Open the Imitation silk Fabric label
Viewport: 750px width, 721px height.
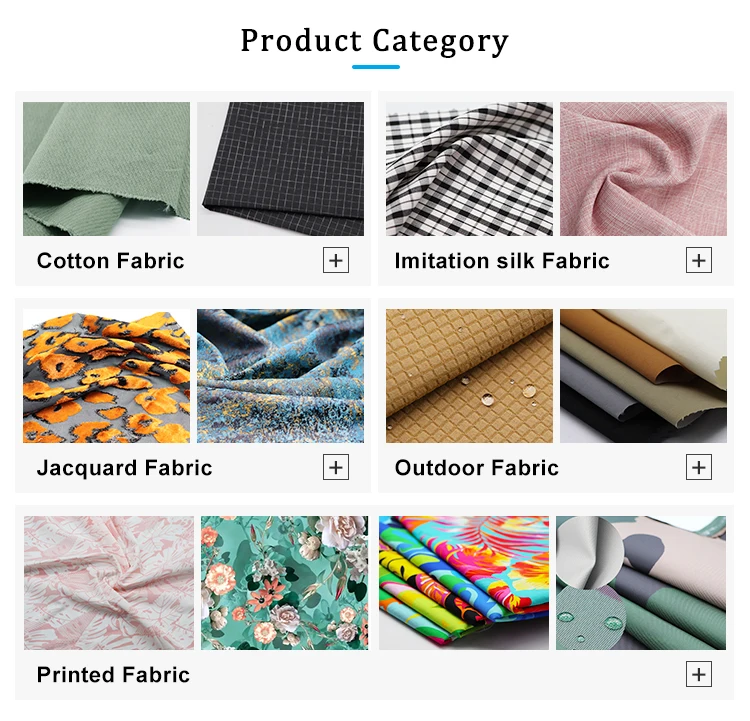click(x=502, y=261)
